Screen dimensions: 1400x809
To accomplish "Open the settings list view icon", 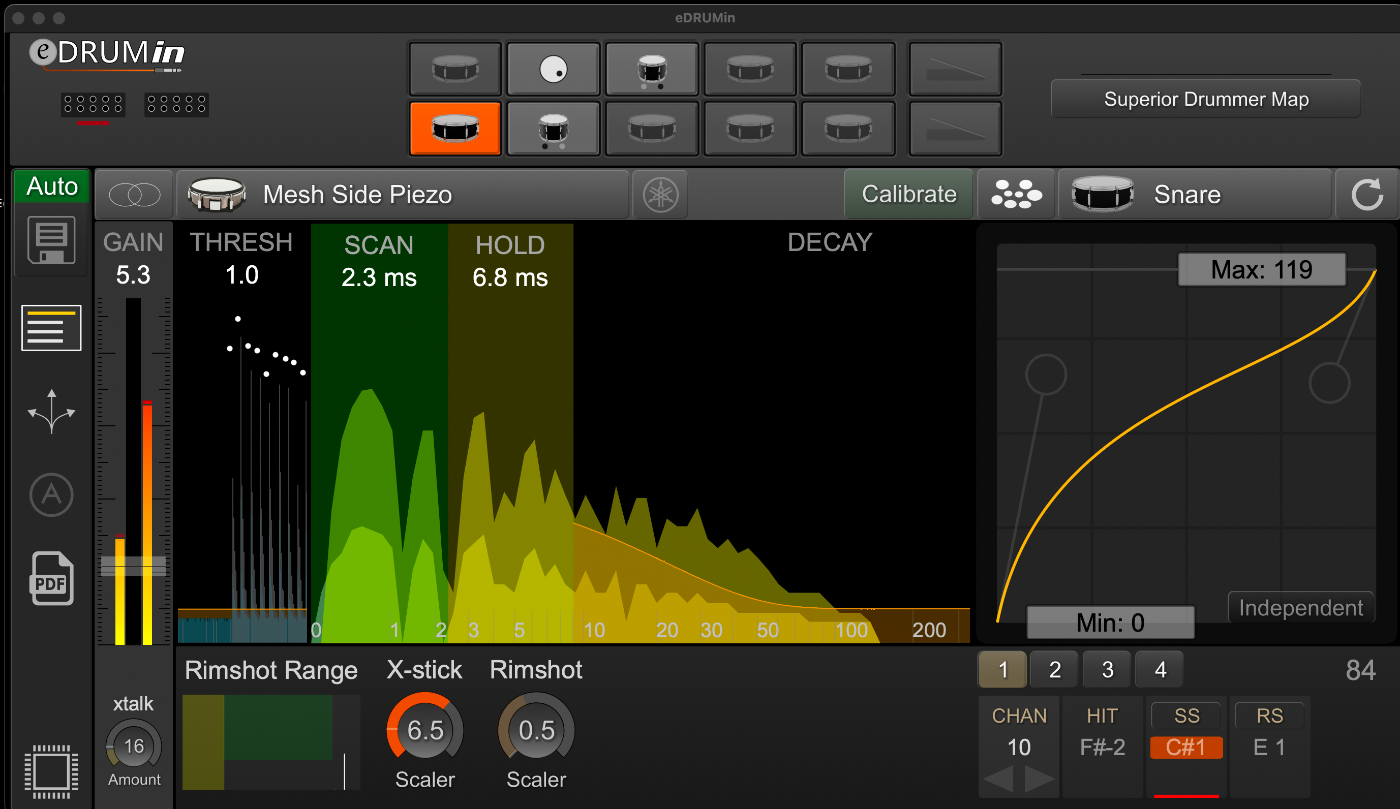I will coord(51,328).
